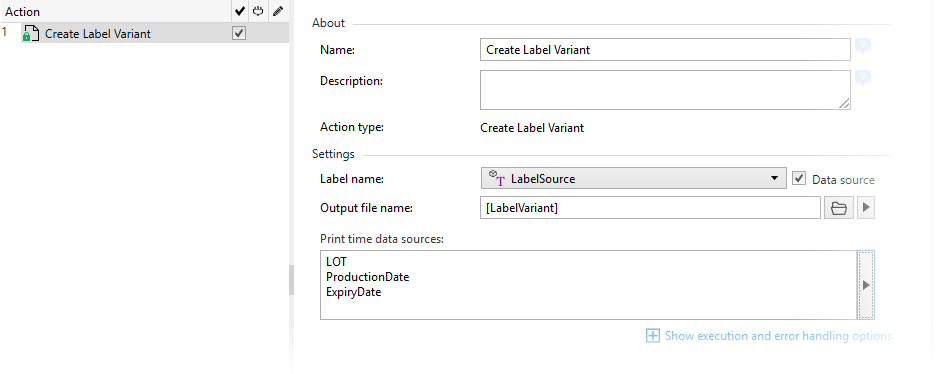Click the condition column header icon

[258, 11]
